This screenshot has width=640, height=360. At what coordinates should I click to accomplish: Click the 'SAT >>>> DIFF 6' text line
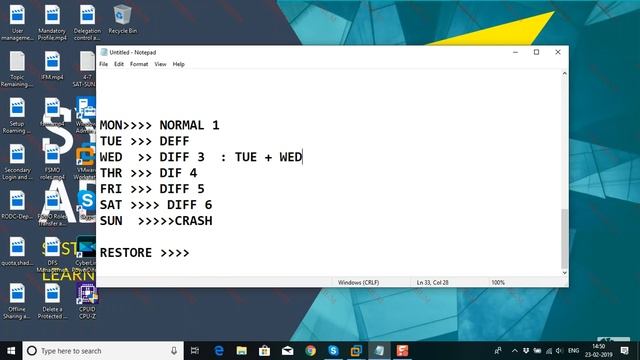pos(156,204)
